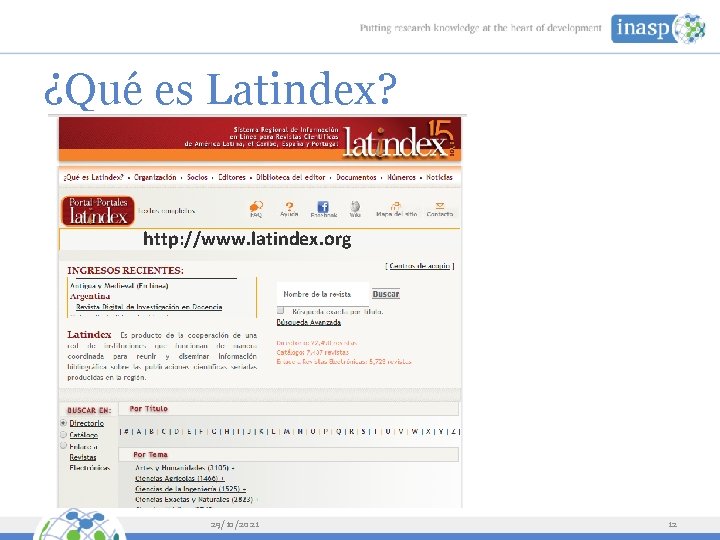The image size is (720, 540).
Task: Select the Enlace a Revistas Electrónicas radio
Action: point(64,445)
